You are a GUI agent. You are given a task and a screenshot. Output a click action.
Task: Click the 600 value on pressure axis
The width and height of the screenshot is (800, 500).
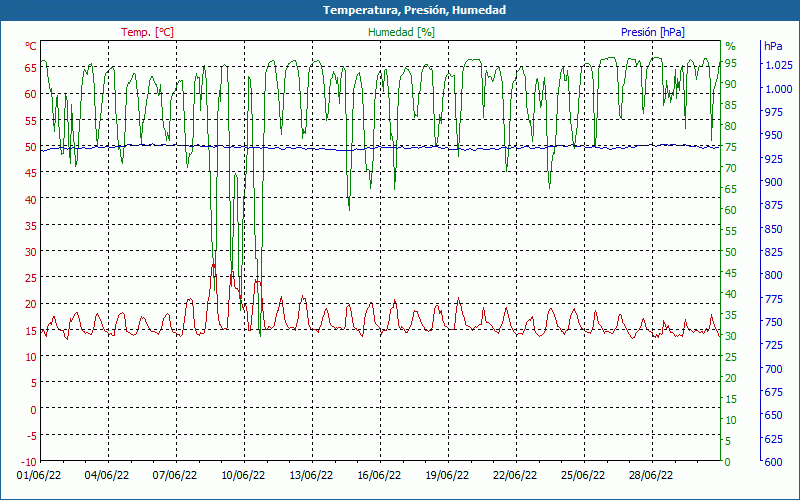(x=773, y=462)
